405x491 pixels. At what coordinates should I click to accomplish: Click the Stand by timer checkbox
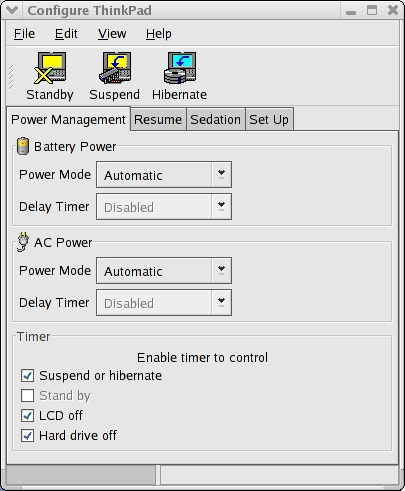click(27, 396)
